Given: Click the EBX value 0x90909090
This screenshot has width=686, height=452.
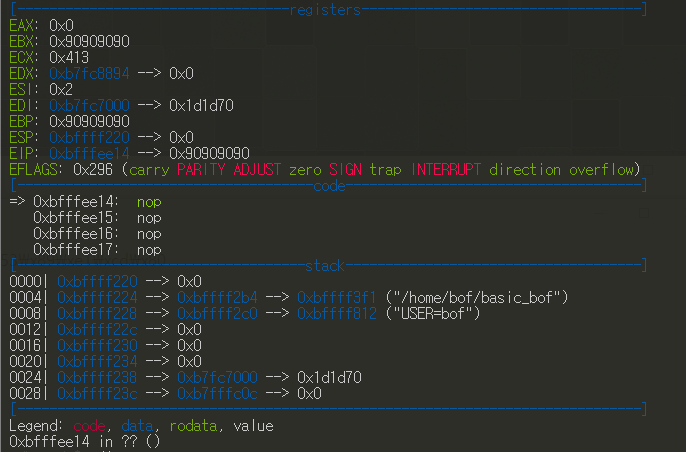Looking at the screenshot, I should [89, 41].
